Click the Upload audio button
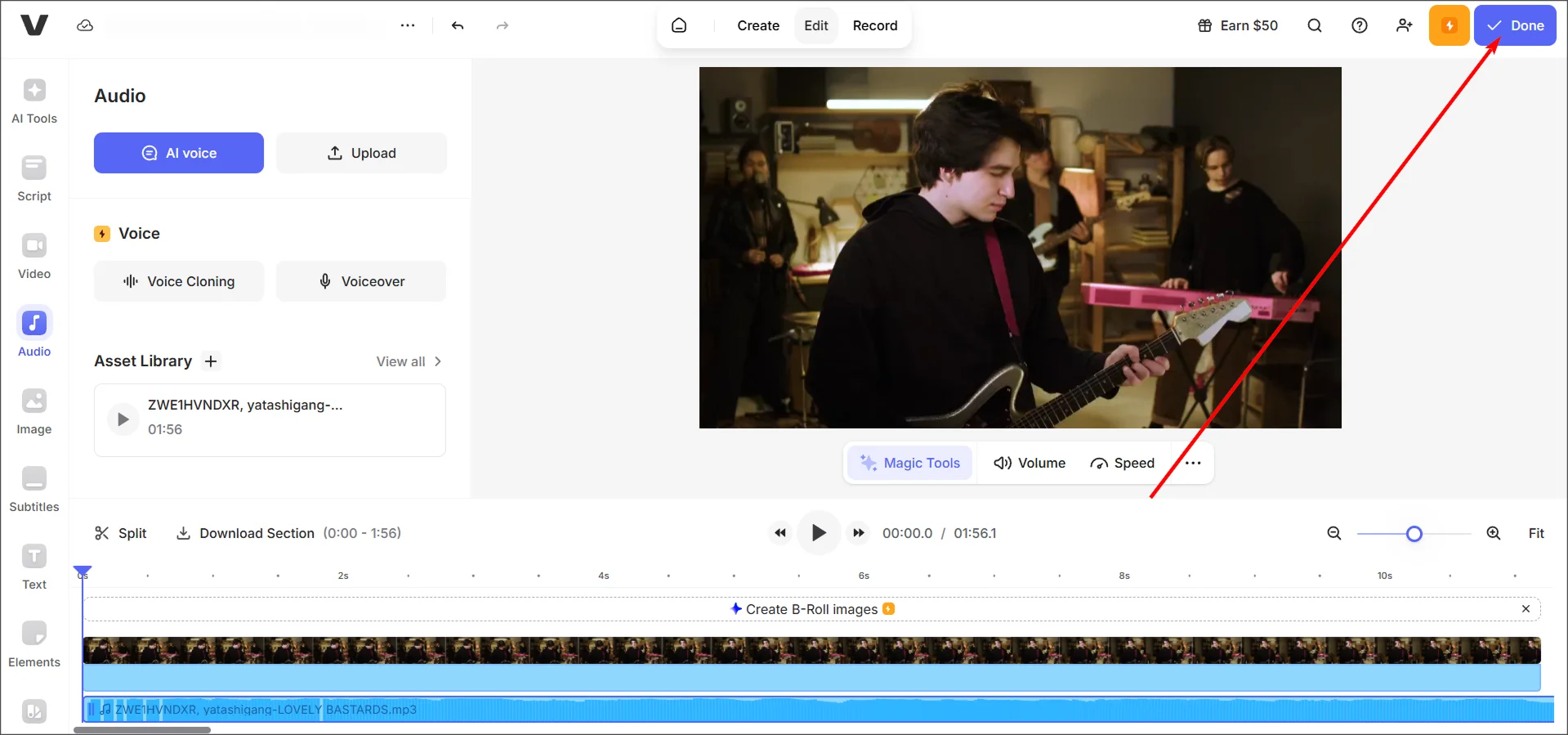This screenshot has width=1568, height=735. tap(361, 154)
